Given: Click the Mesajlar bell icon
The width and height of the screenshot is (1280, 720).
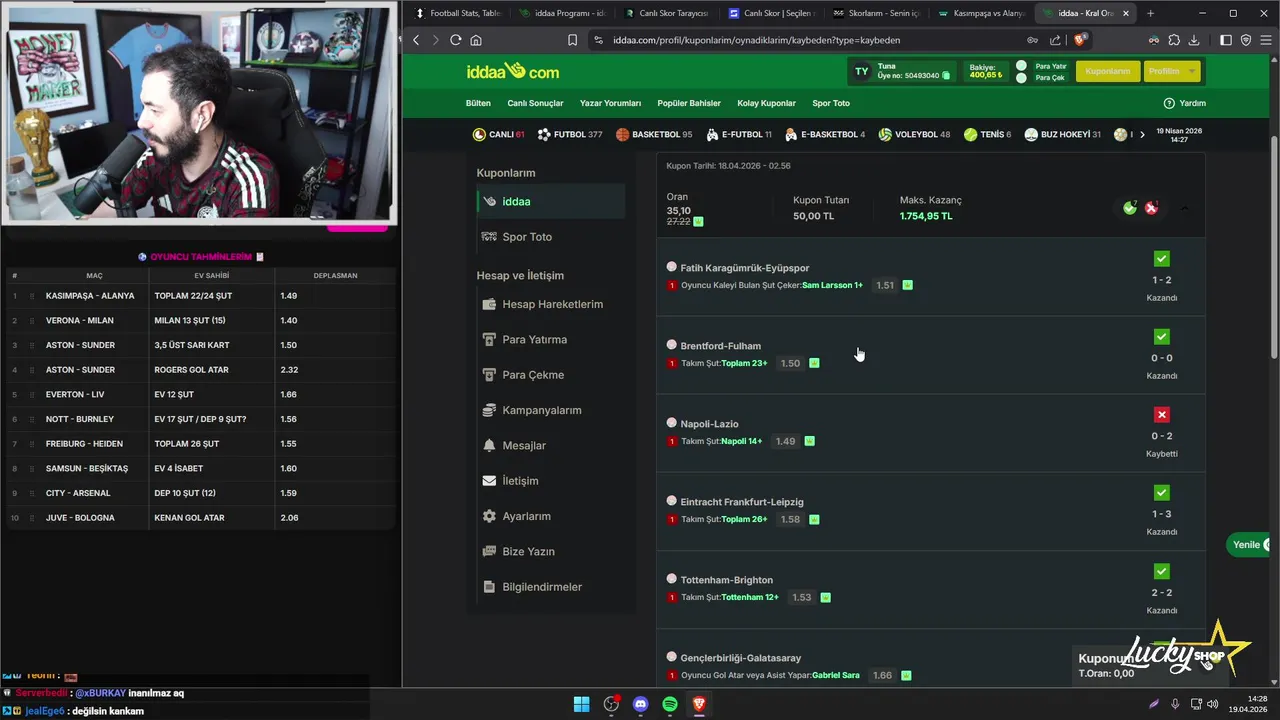Looking at the screenshot, I should click(x=489, y=445).
